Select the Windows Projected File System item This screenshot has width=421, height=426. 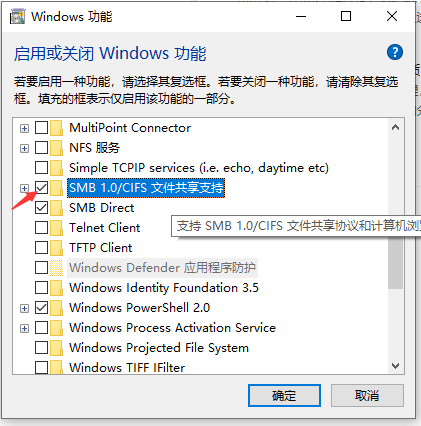point(159,348)
